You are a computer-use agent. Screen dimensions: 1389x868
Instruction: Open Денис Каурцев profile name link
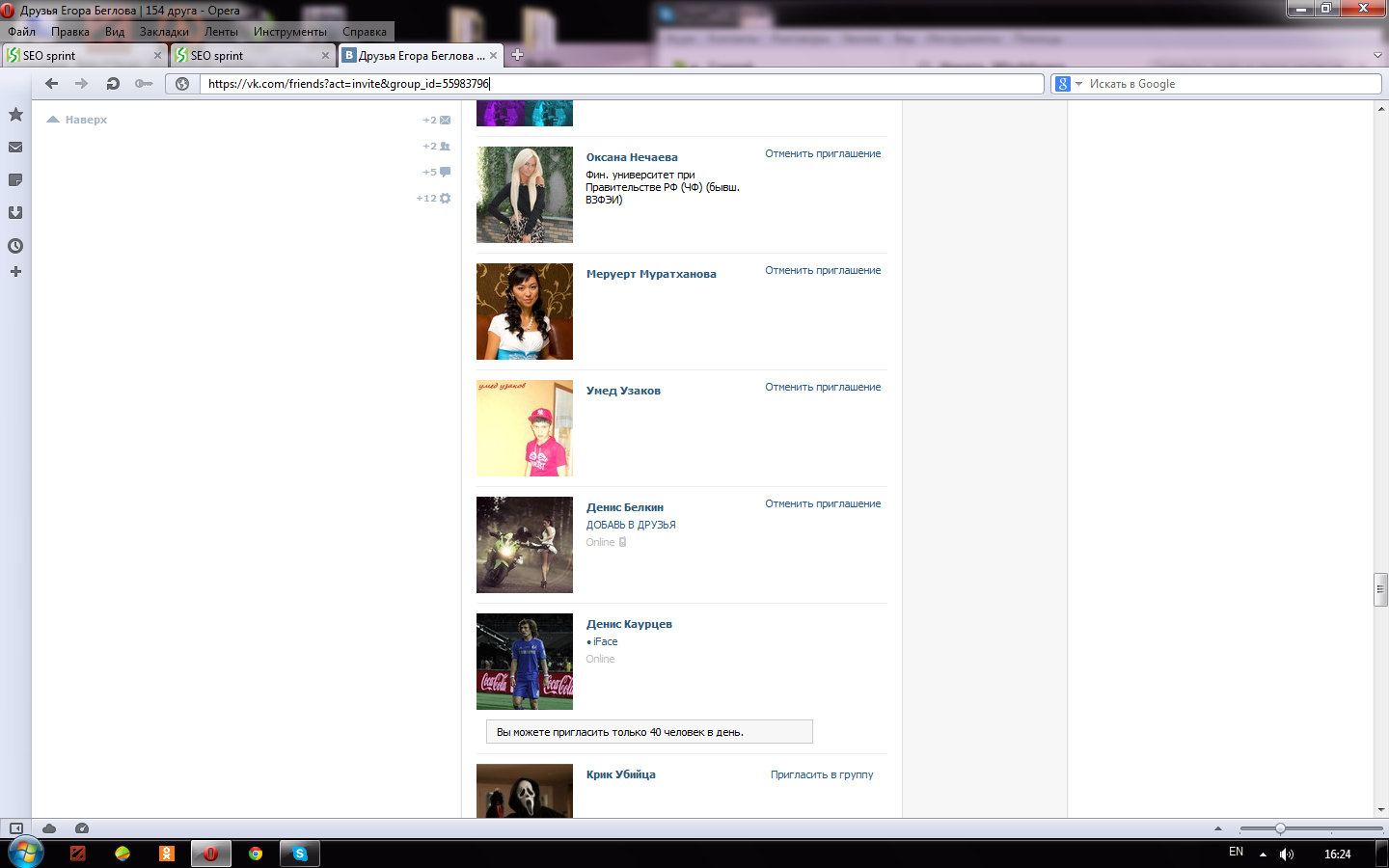tap(629, 624)
